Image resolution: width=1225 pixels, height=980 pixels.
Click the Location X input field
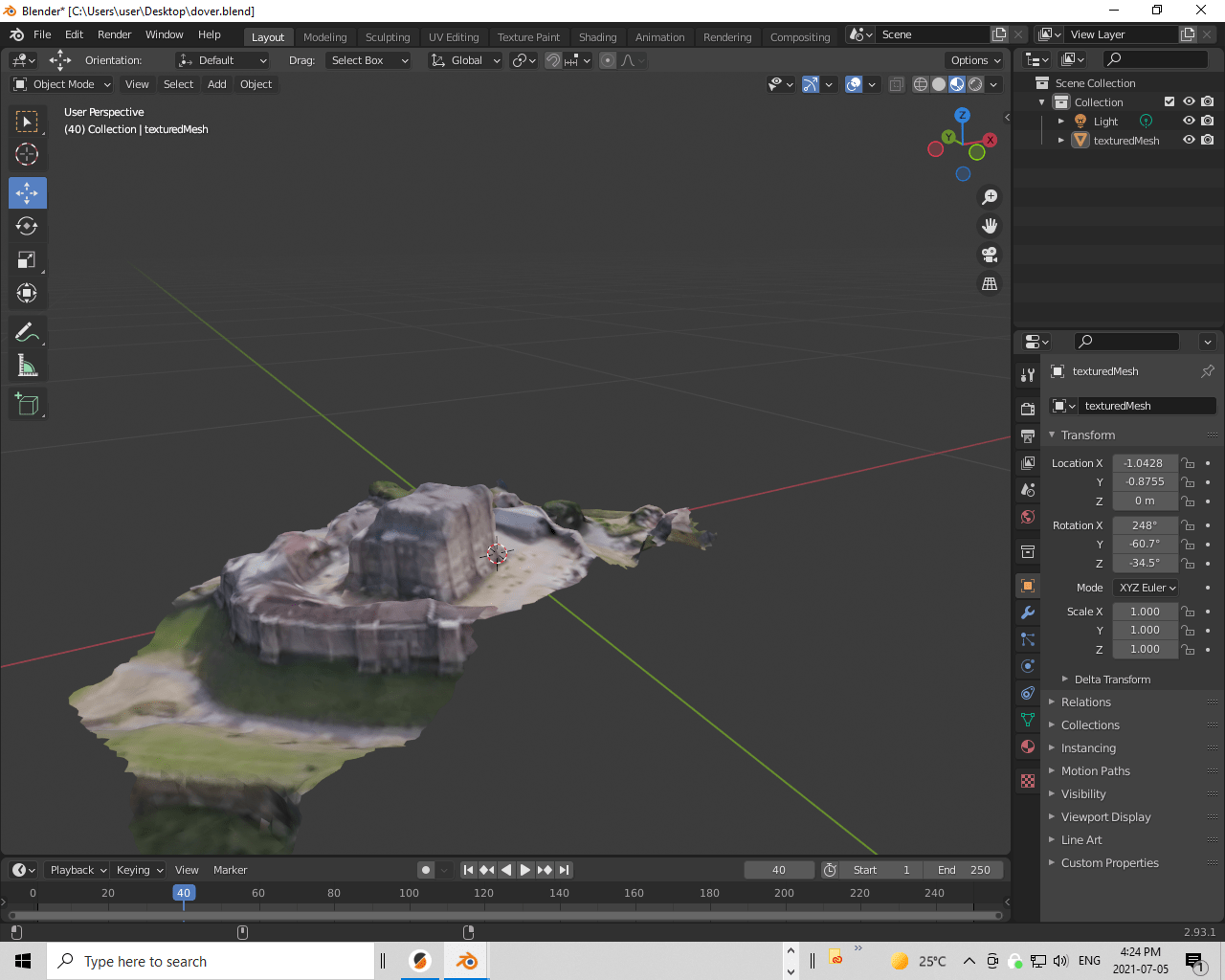[1145, 462]
